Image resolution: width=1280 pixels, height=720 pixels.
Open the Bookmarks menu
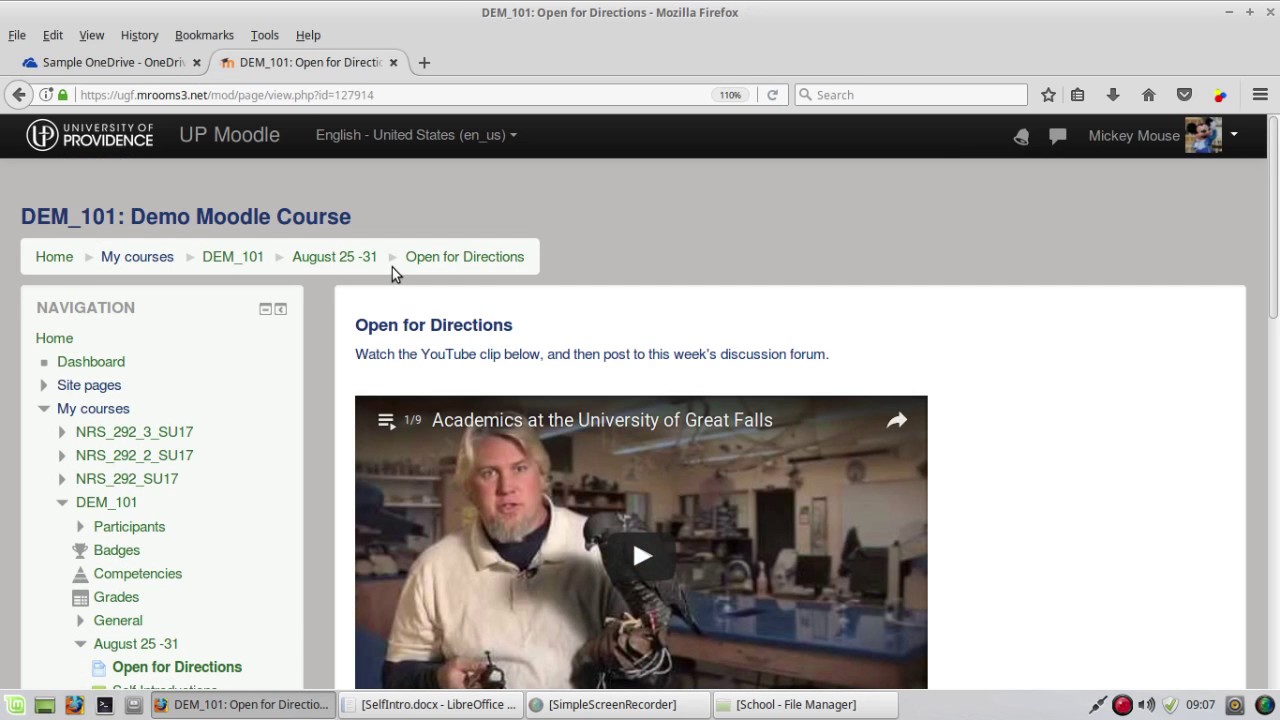coord(204,35)
